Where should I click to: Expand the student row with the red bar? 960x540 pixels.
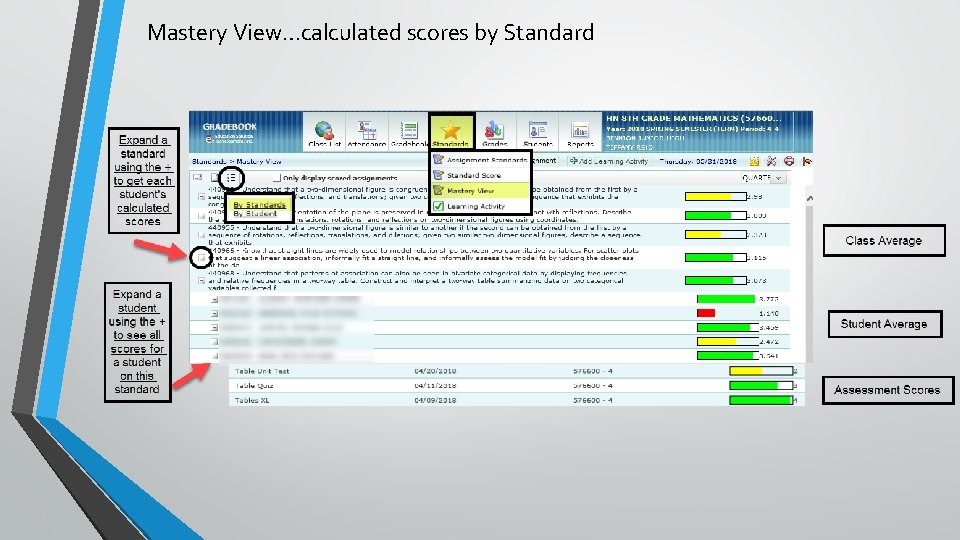(214, 313)
